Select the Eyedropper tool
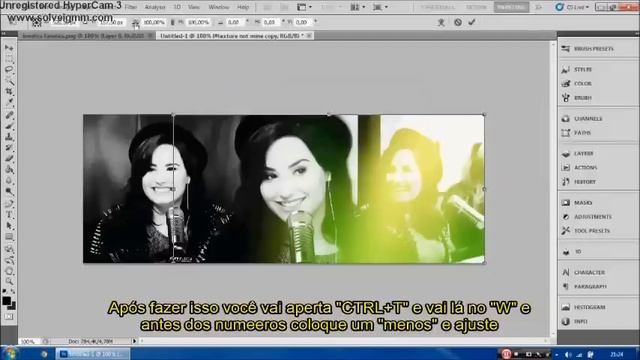This screenshot has height=360, width=640. click(x=9, y=102)
